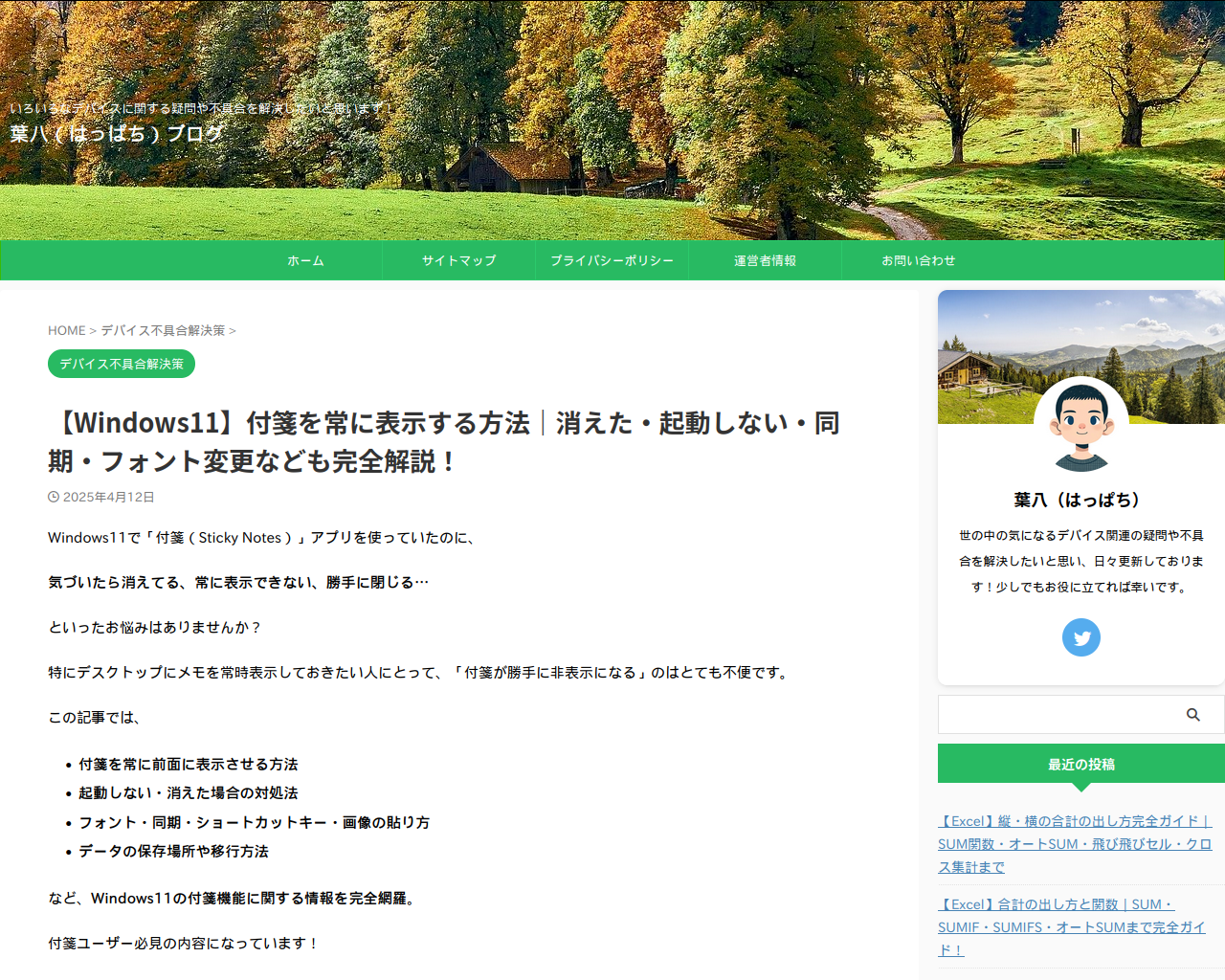Click the line といったお悩みはありませんか?
1225x980 pixels.
[x=155, y=627]
